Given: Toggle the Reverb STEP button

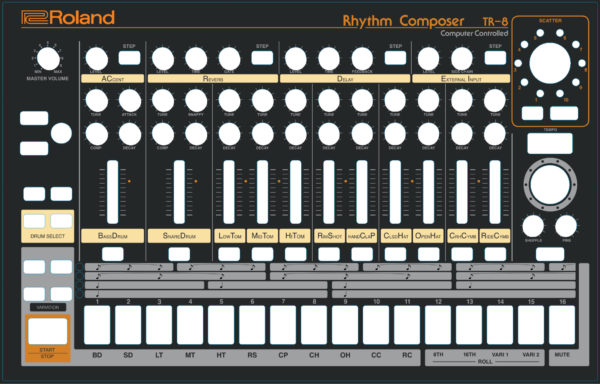Looking at the screenshot, I should pos(262,58).
